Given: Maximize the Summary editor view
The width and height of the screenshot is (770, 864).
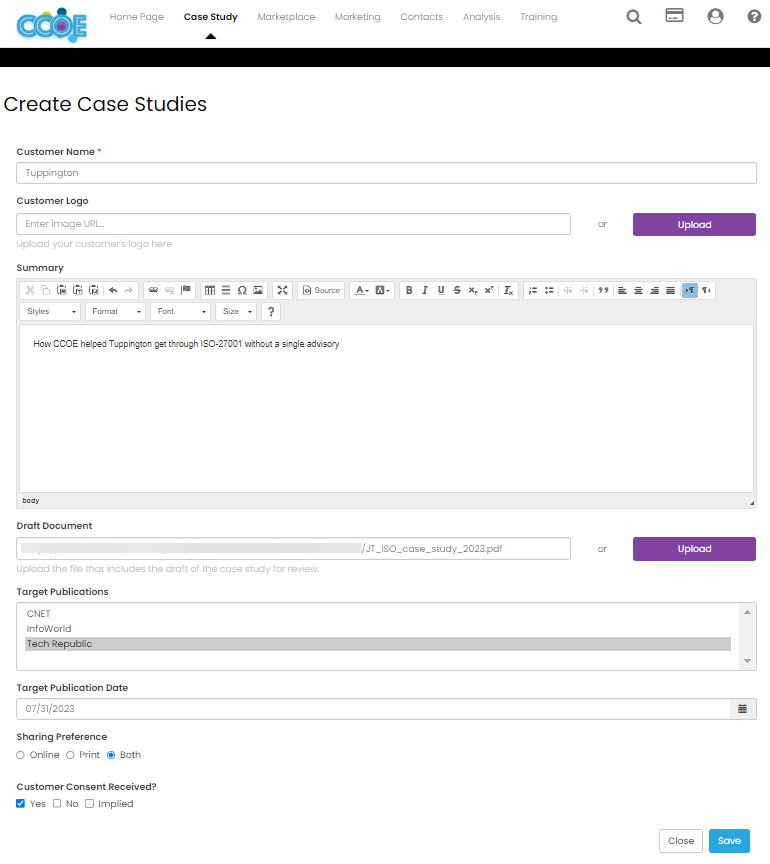Looking at the screenshot, I should click(x=282, y=290).
